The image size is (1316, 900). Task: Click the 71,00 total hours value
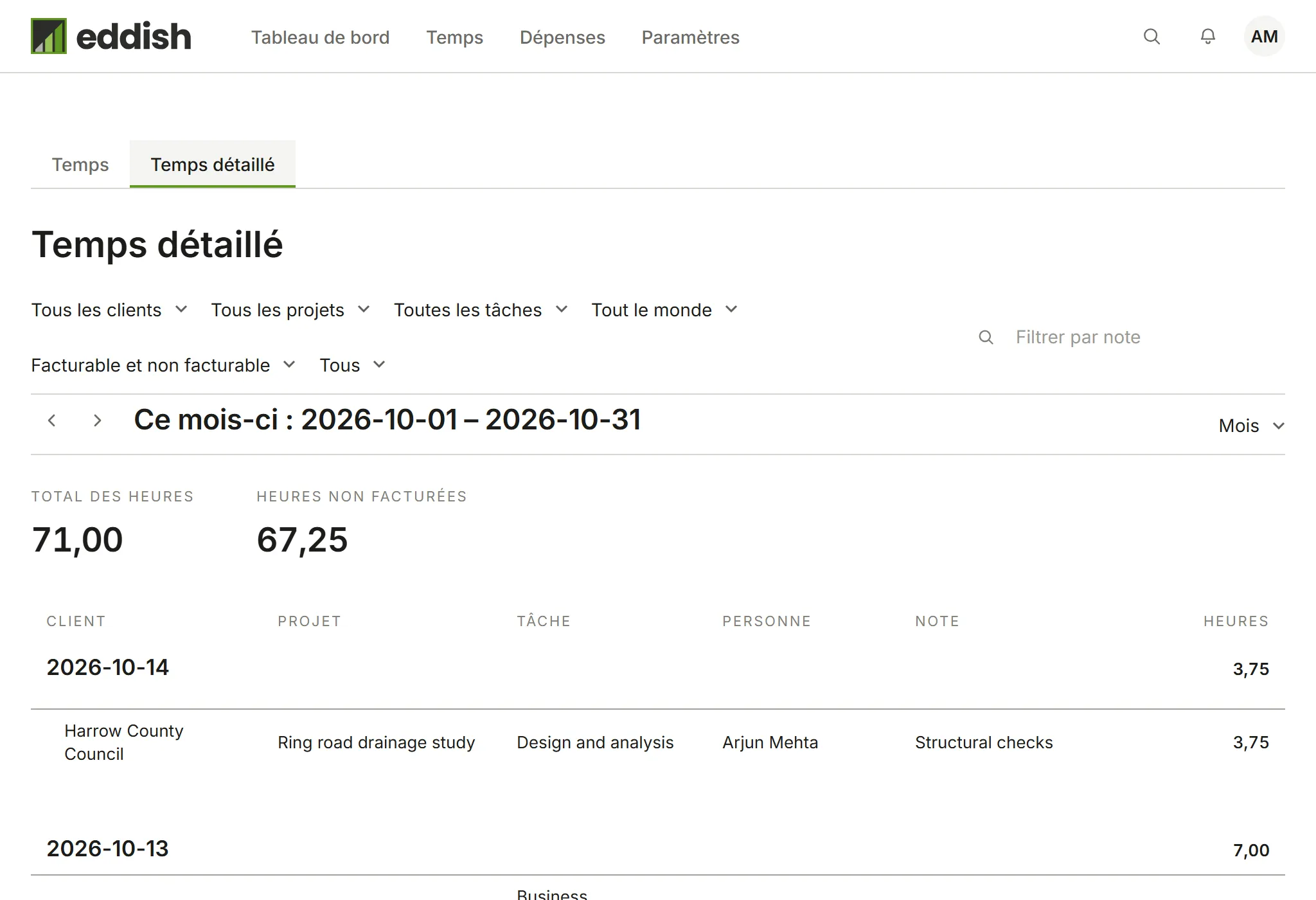click(77, 539)
